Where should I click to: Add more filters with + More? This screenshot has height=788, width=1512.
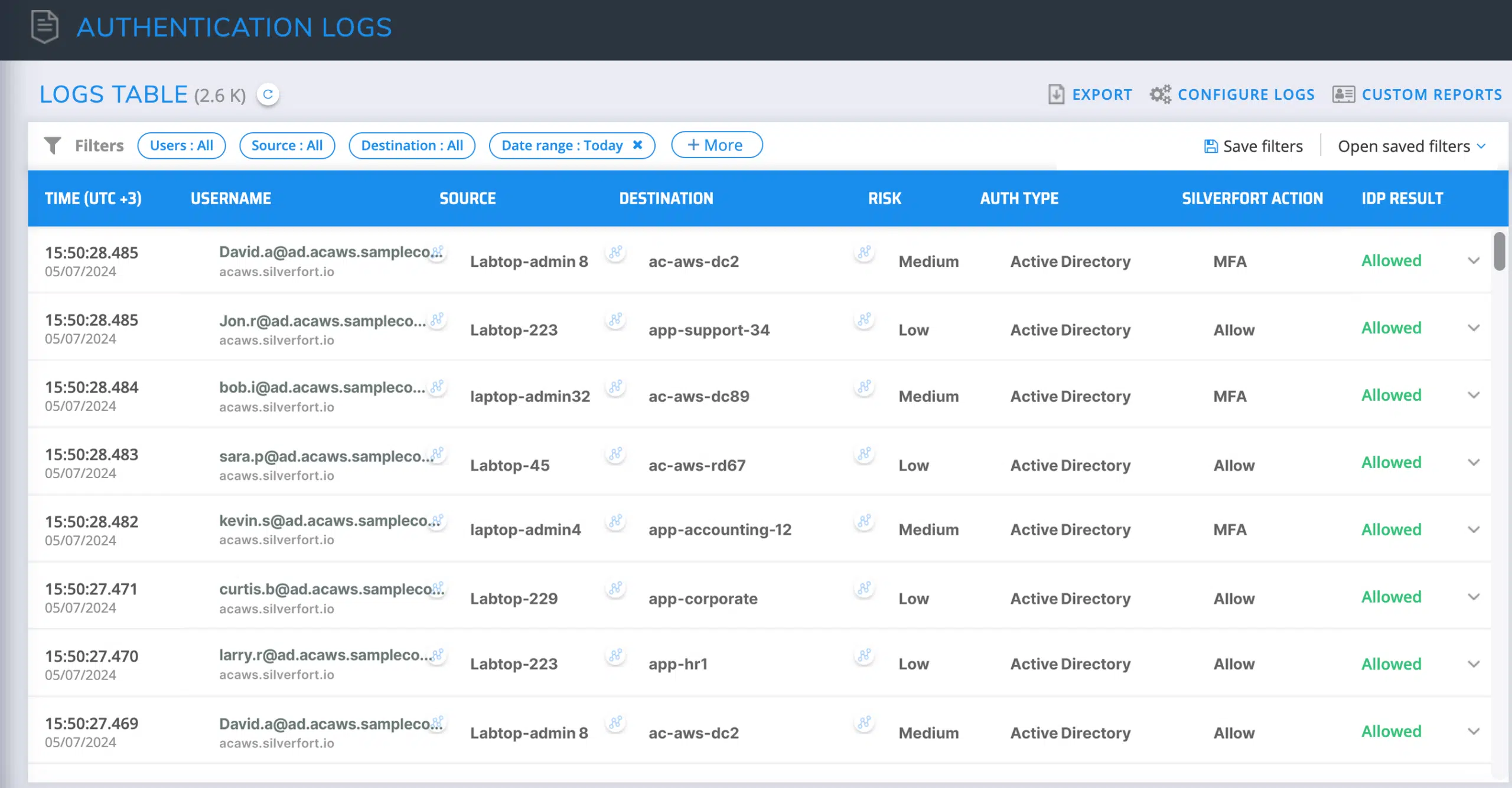pyautogui.click(x=716, y=145)
